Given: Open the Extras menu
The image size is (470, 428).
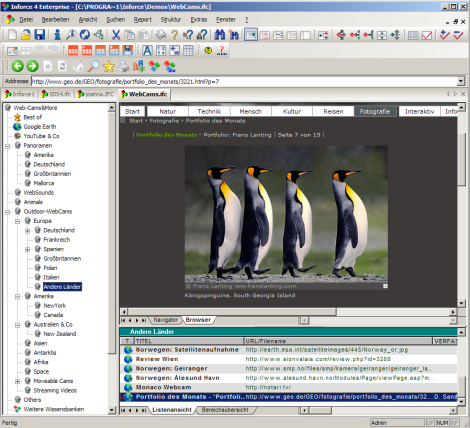Looking at the screenshot, I should click(199, 20).
